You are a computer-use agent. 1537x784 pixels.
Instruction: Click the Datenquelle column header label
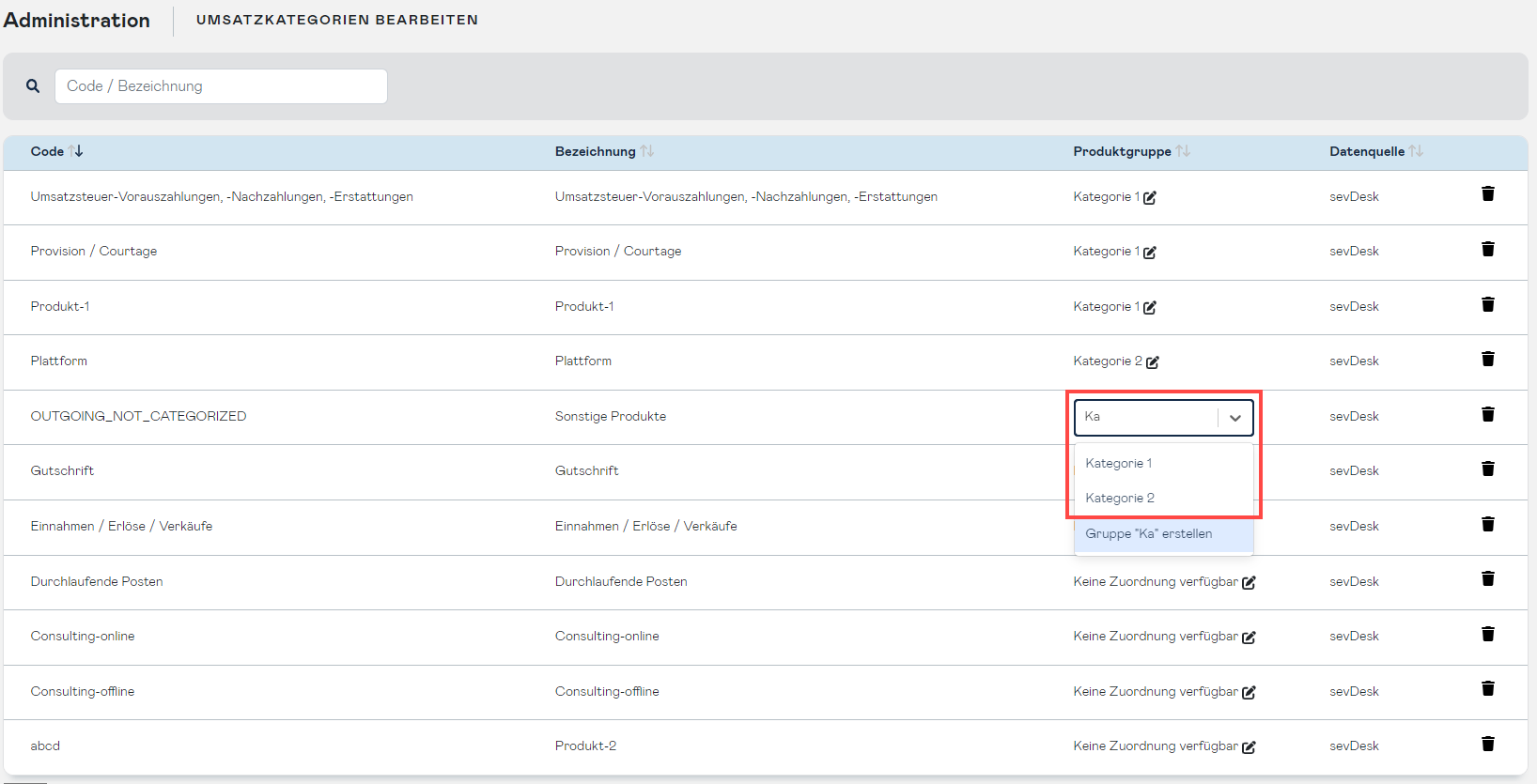[x=1367, y=151]
